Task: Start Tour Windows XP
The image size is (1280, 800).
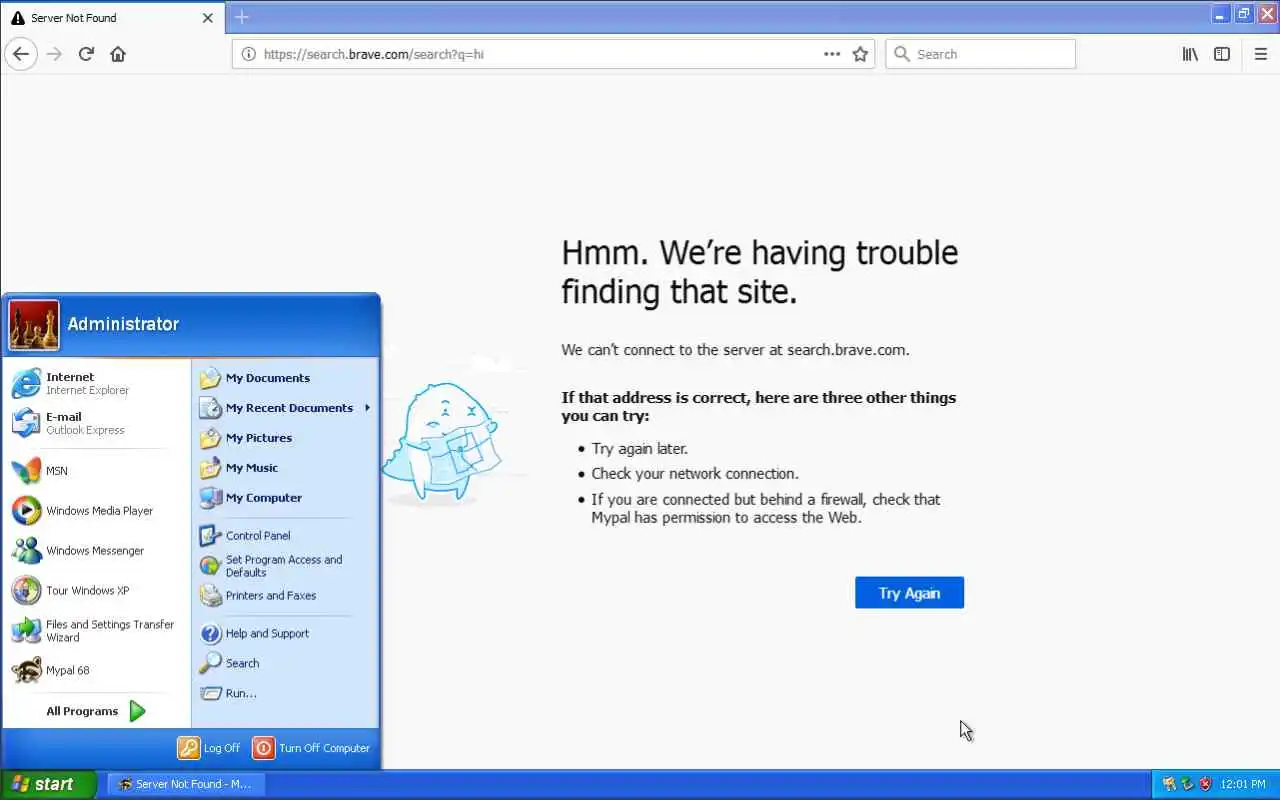Action: pos(96,591)
